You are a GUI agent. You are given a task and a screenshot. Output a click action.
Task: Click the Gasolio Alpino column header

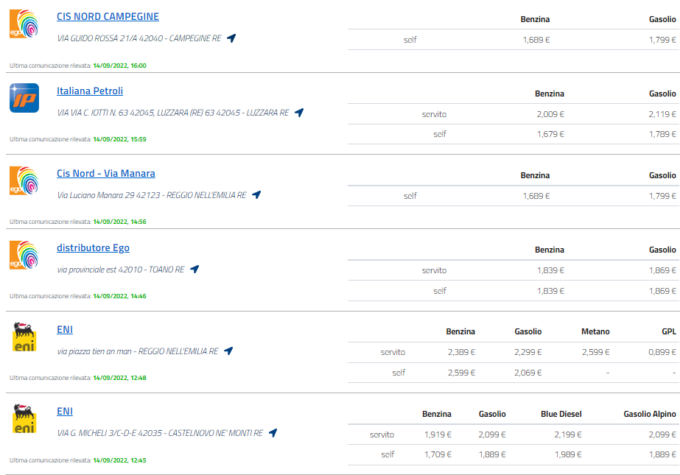[650, 414]
